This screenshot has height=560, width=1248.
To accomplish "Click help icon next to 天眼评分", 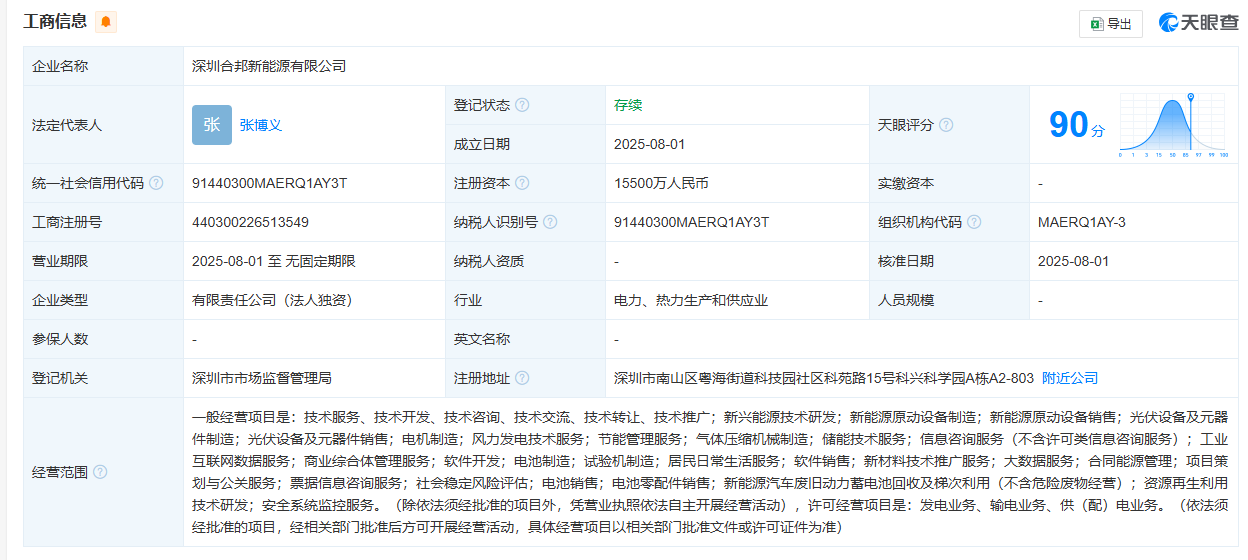I will click(946, 125).
